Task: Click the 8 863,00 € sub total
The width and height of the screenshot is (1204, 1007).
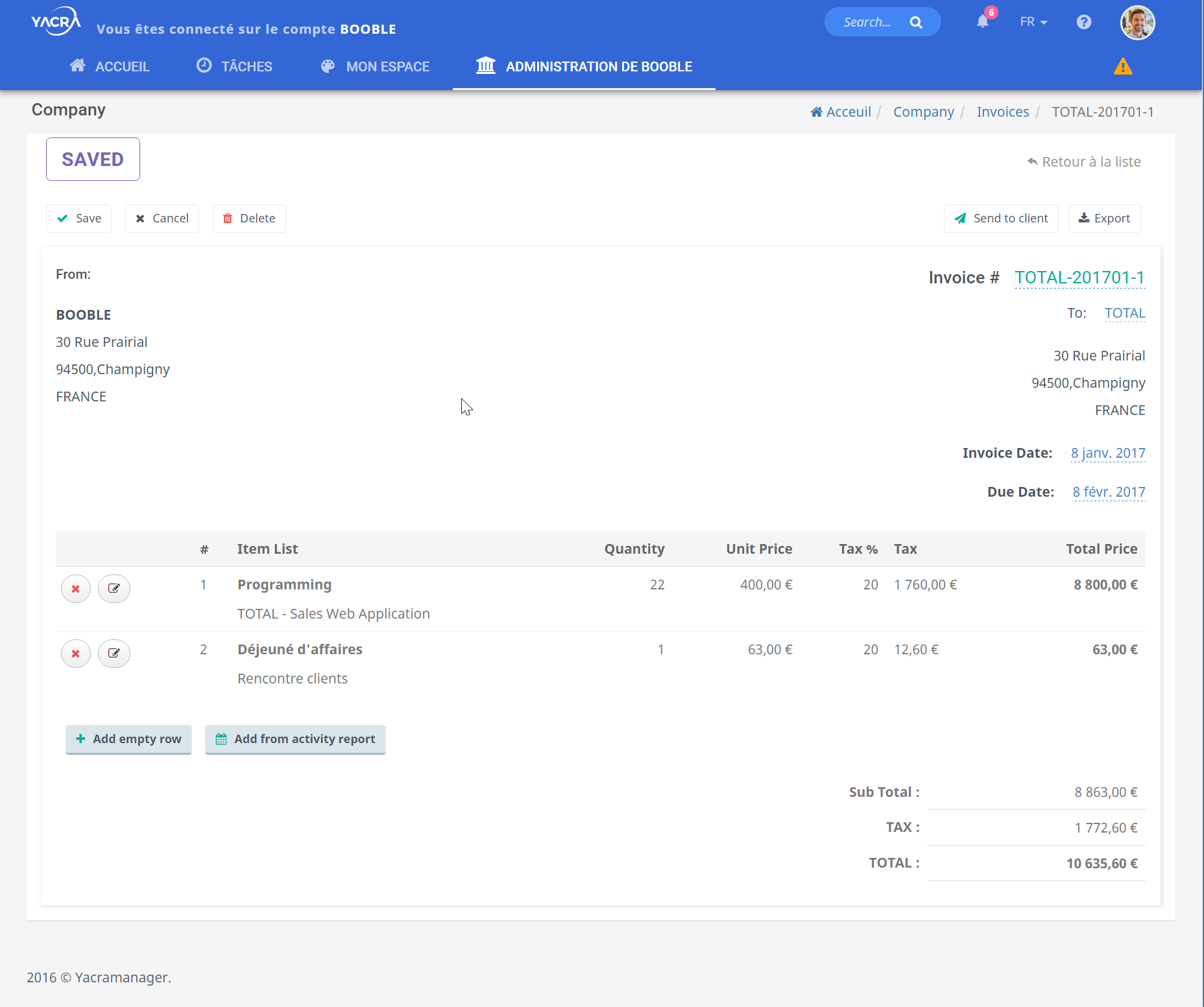Action: tap(1106, 792)
